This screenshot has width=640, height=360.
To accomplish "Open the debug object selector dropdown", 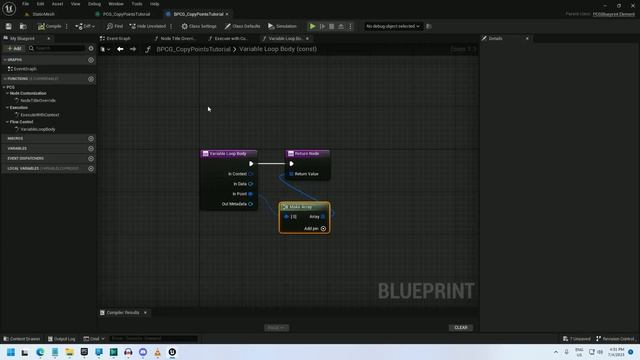I will click(x=393, y=26).
